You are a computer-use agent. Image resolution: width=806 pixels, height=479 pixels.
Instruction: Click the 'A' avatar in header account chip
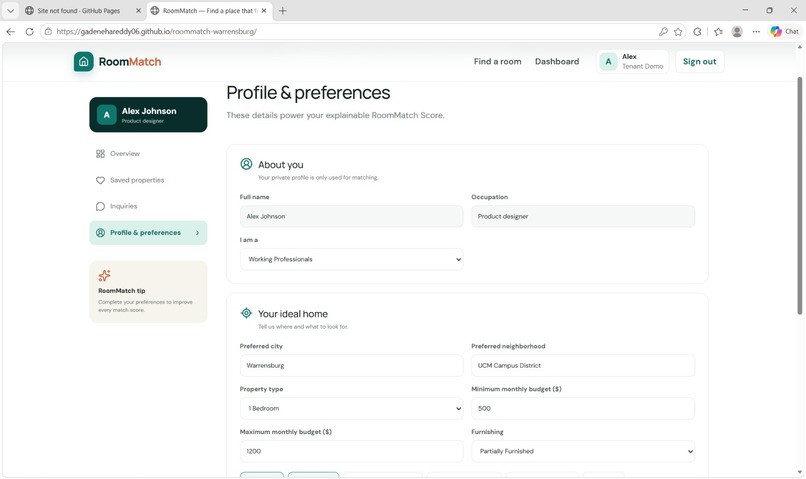pos(608,62)
